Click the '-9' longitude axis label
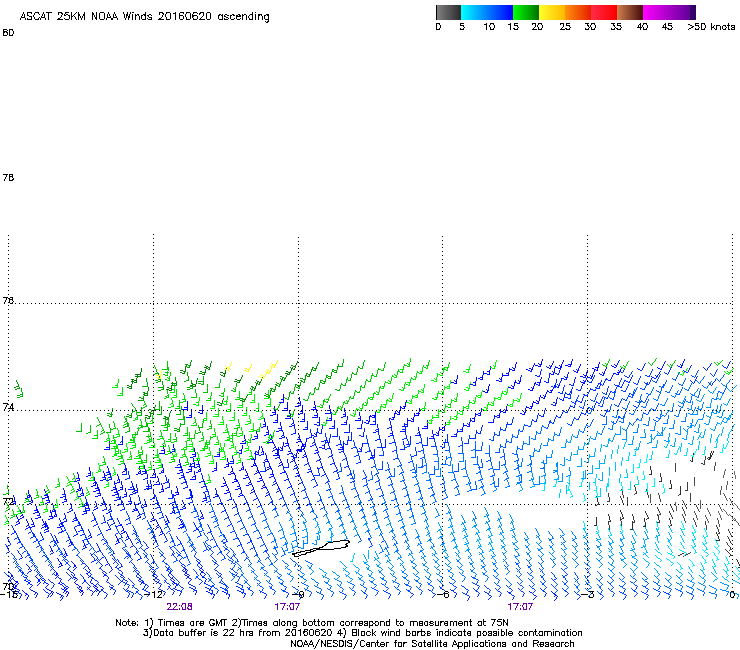The image size is (740, 650). point(298,595)
